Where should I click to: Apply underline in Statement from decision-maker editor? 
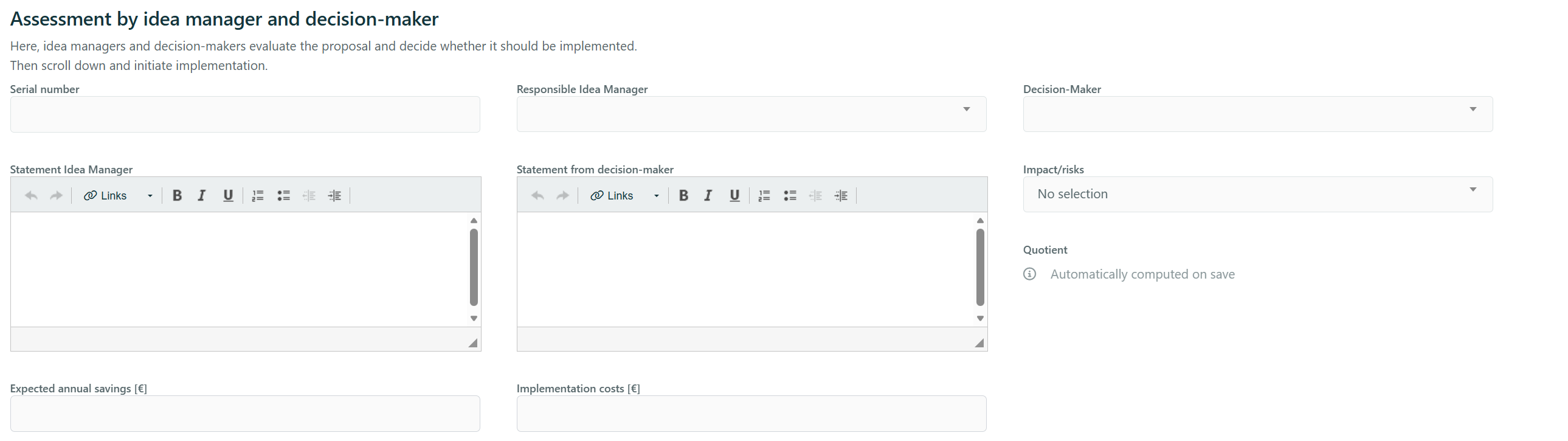pos(733,195)
